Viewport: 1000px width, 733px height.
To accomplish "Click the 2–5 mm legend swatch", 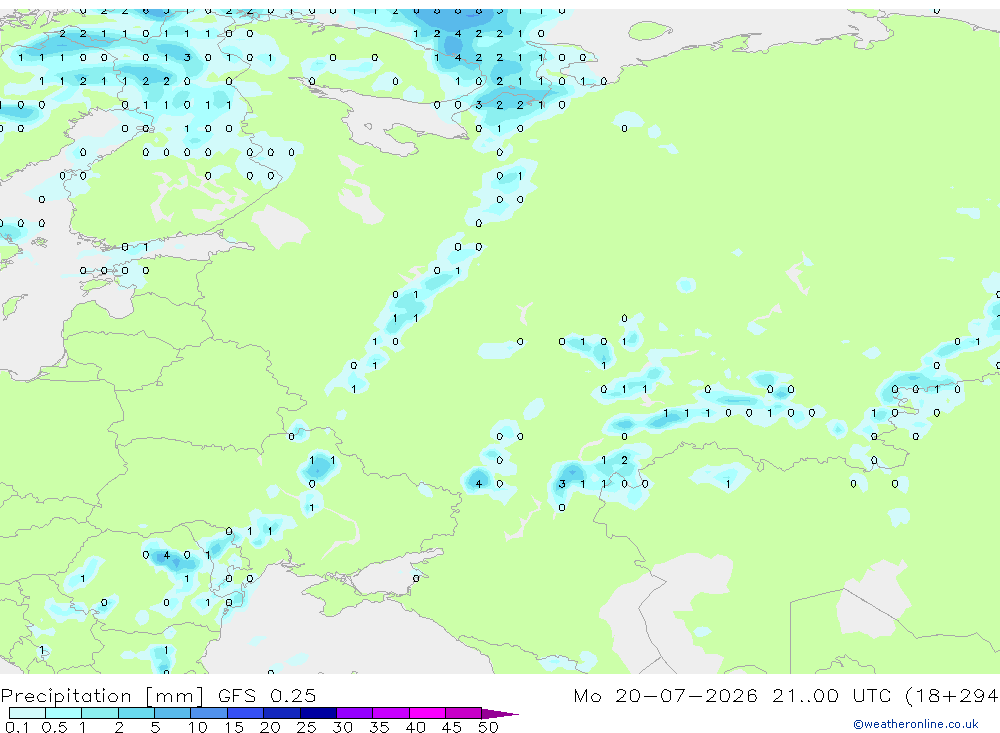I will tap(136, 713).
